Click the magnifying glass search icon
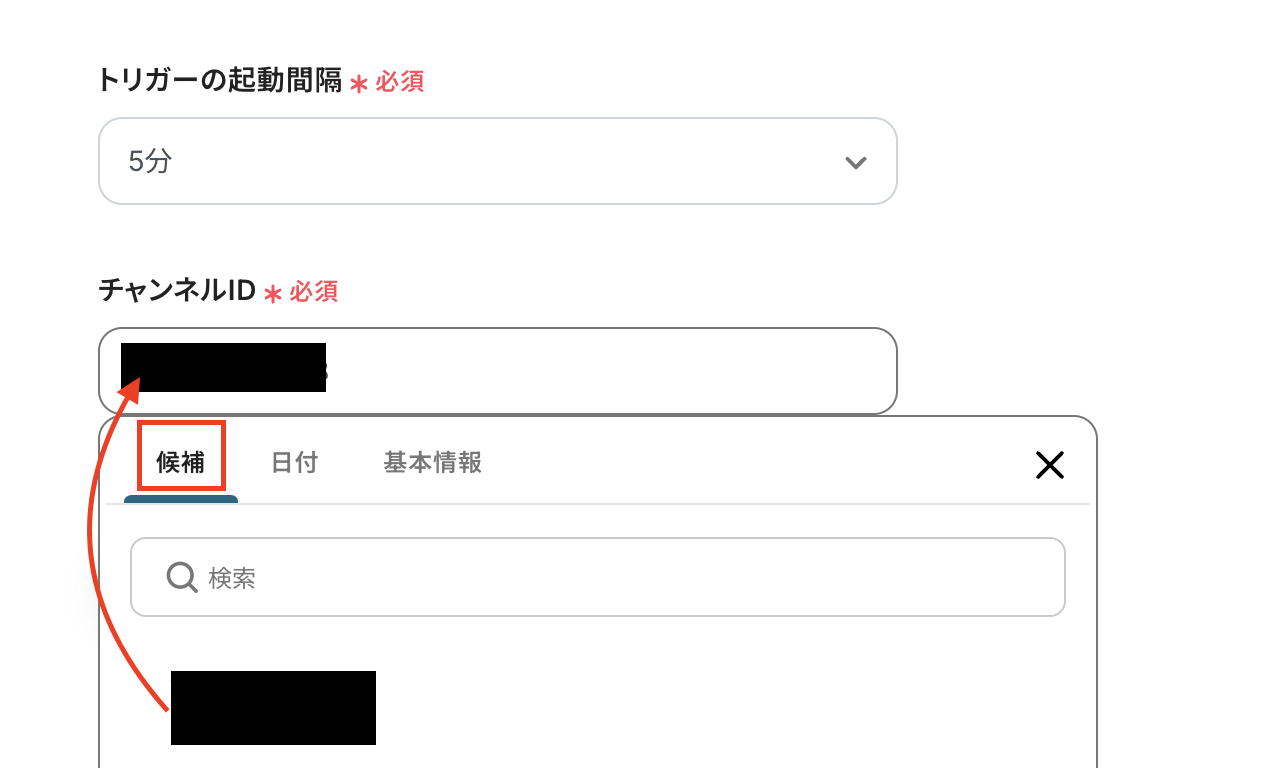 click(182, 577)
